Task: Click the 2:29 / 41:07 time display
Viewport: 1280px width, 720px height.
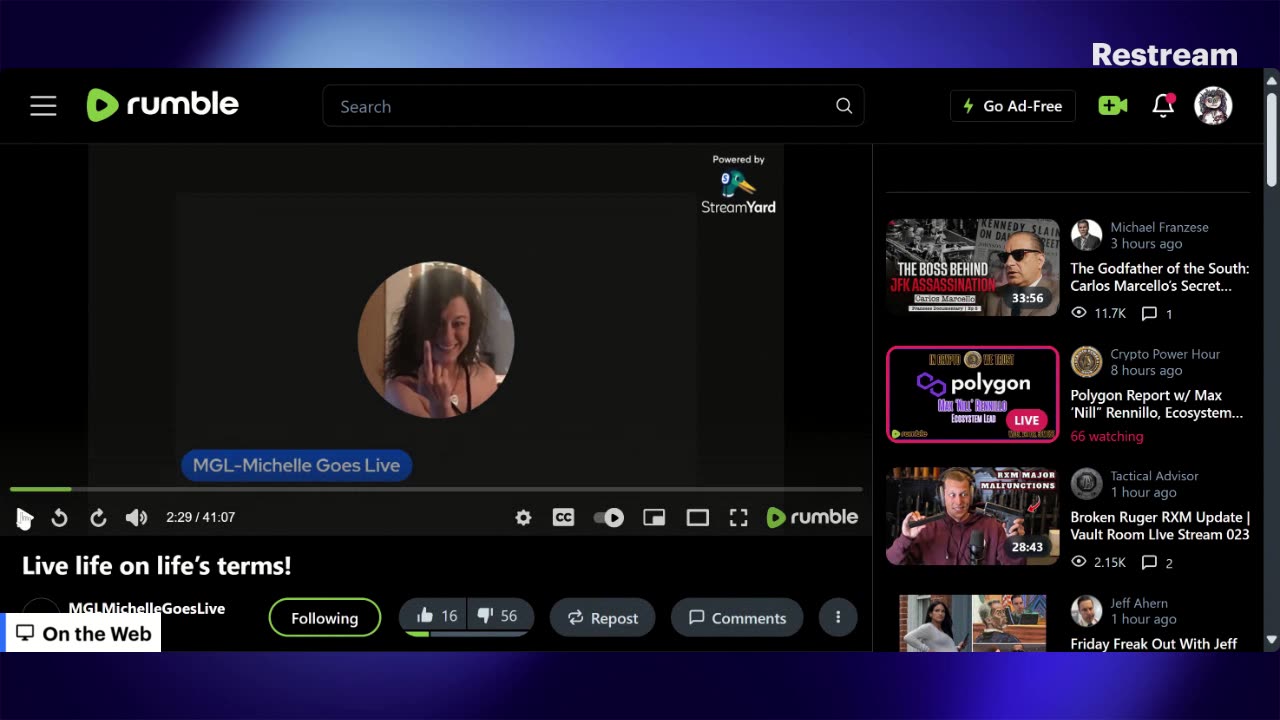Action: click(x=201, y=517)
